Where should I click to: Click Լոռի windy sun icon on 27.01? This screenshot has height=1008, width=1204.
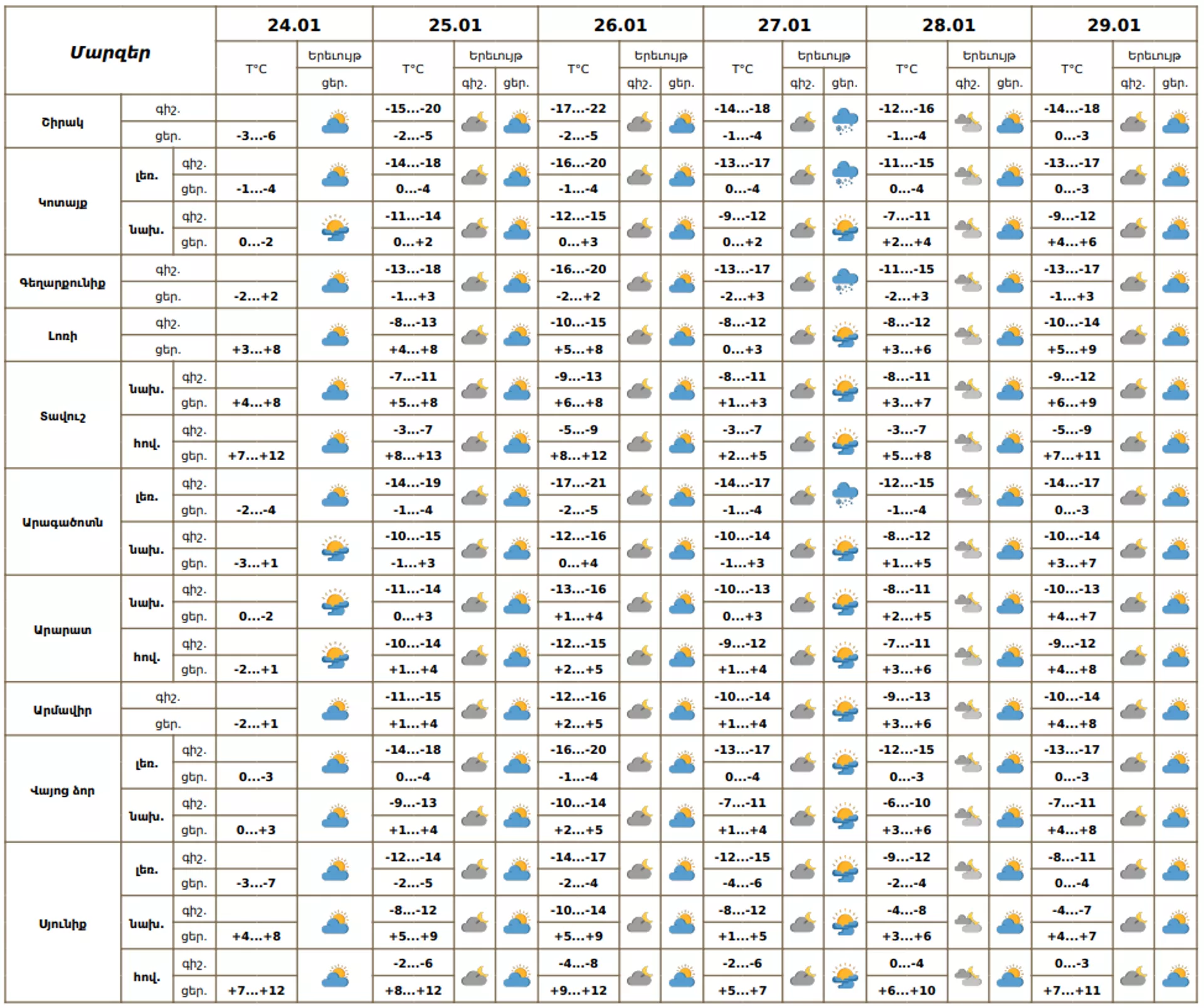click(845, 336)
